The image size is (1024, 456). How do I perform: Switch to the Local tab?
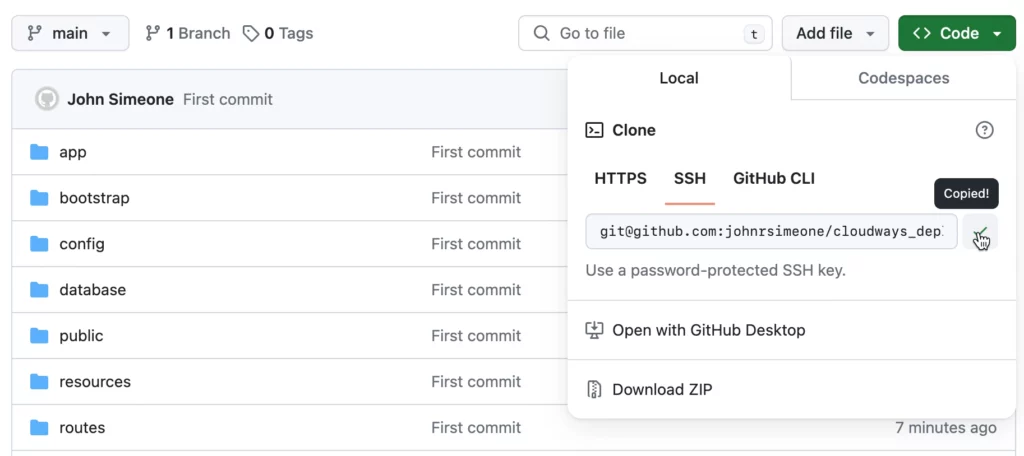click(679, 78)
